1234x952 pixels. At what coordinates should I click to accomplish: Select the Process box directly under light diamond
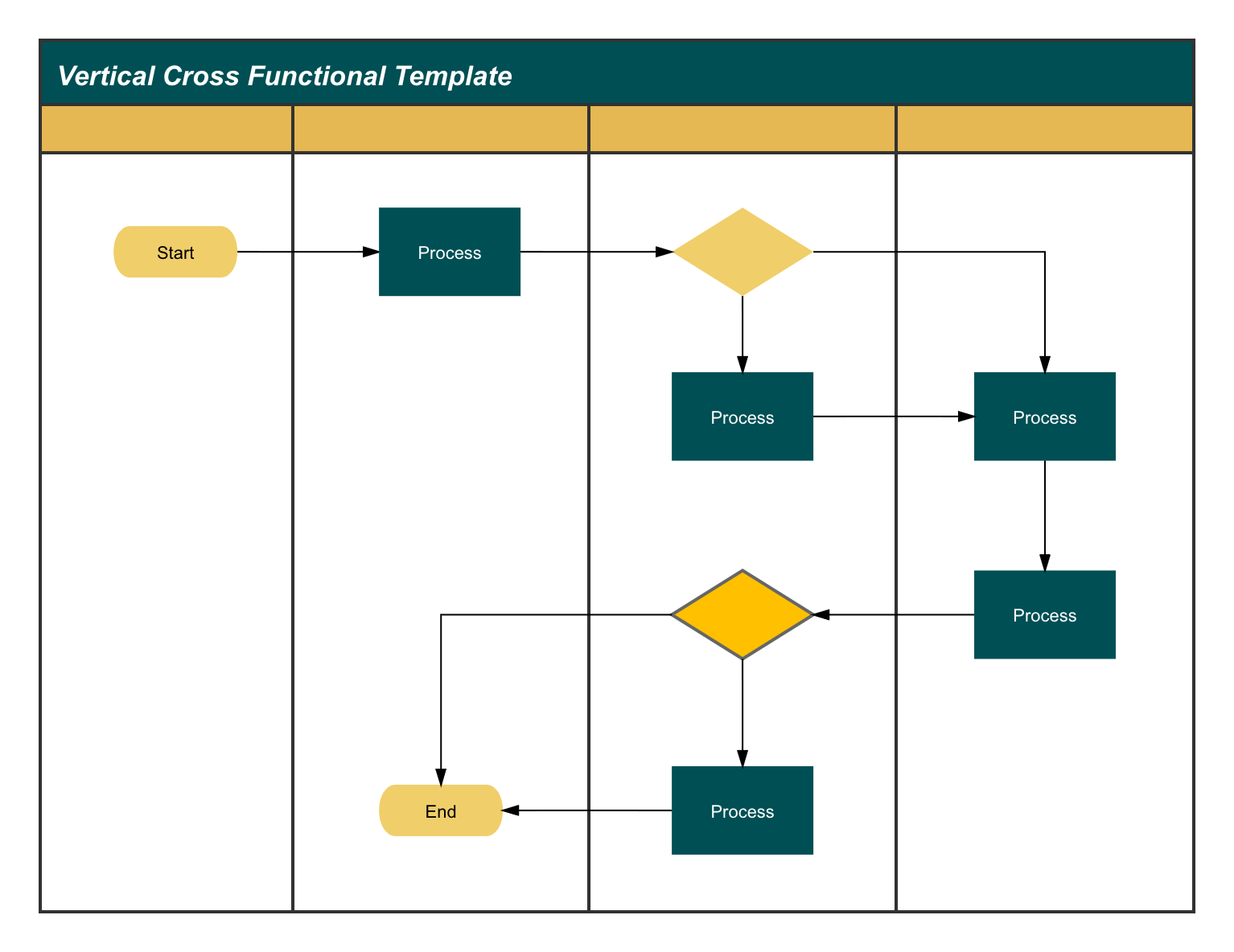point(742,416)
